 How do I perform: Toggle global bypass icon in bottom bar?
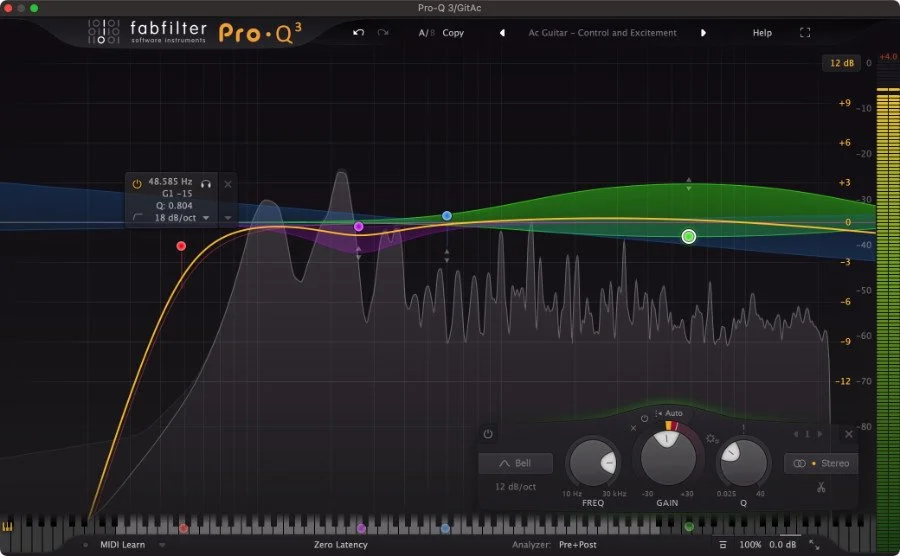[723, 545]
